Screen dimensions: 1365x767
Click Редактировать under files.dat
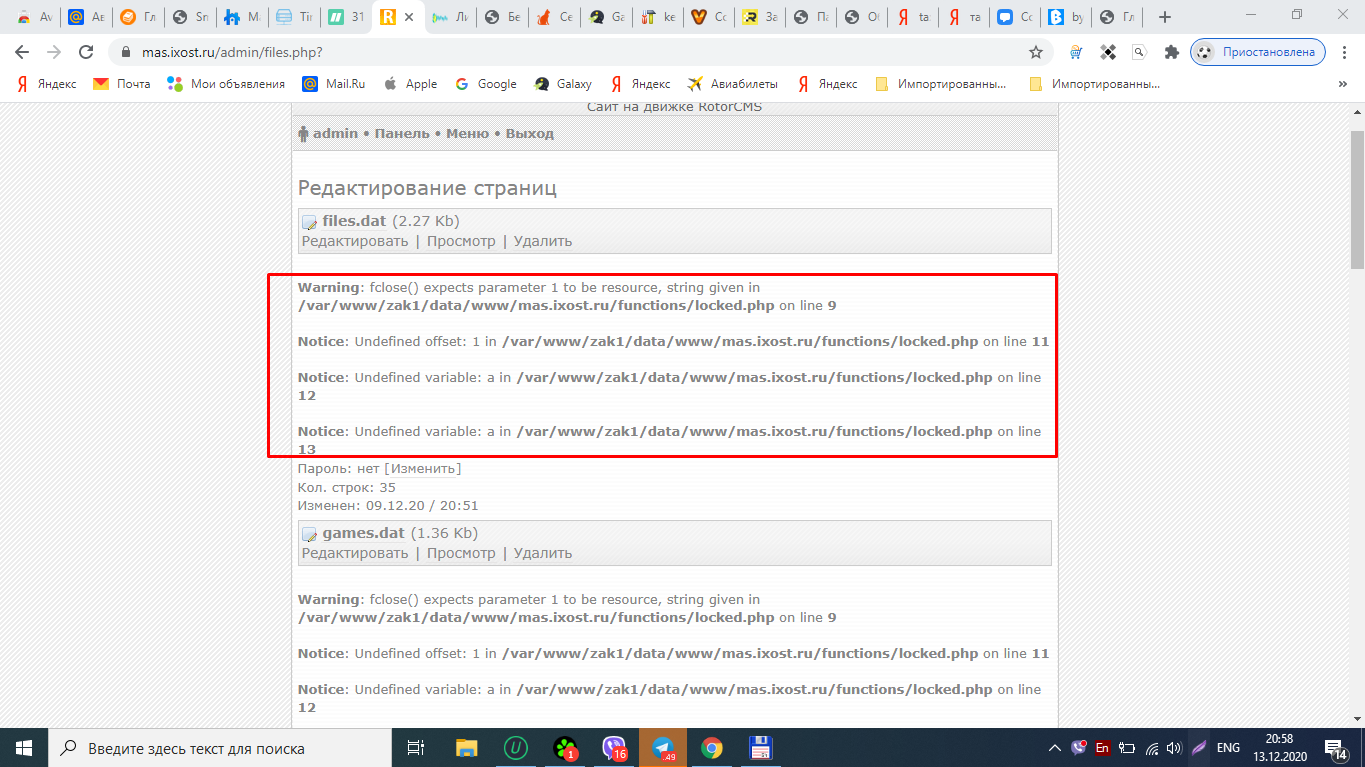pos(355,241)
